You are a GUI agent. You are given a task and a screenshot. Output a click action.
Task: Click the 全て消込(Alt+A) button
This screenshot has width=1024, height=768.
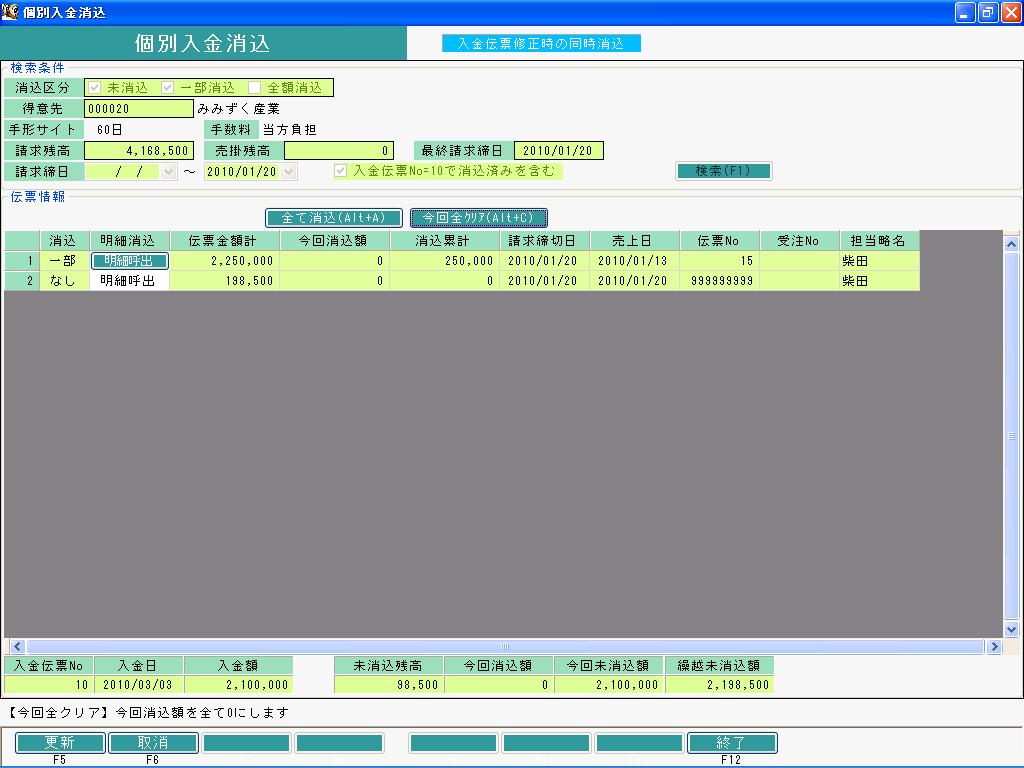click(334, 217)
